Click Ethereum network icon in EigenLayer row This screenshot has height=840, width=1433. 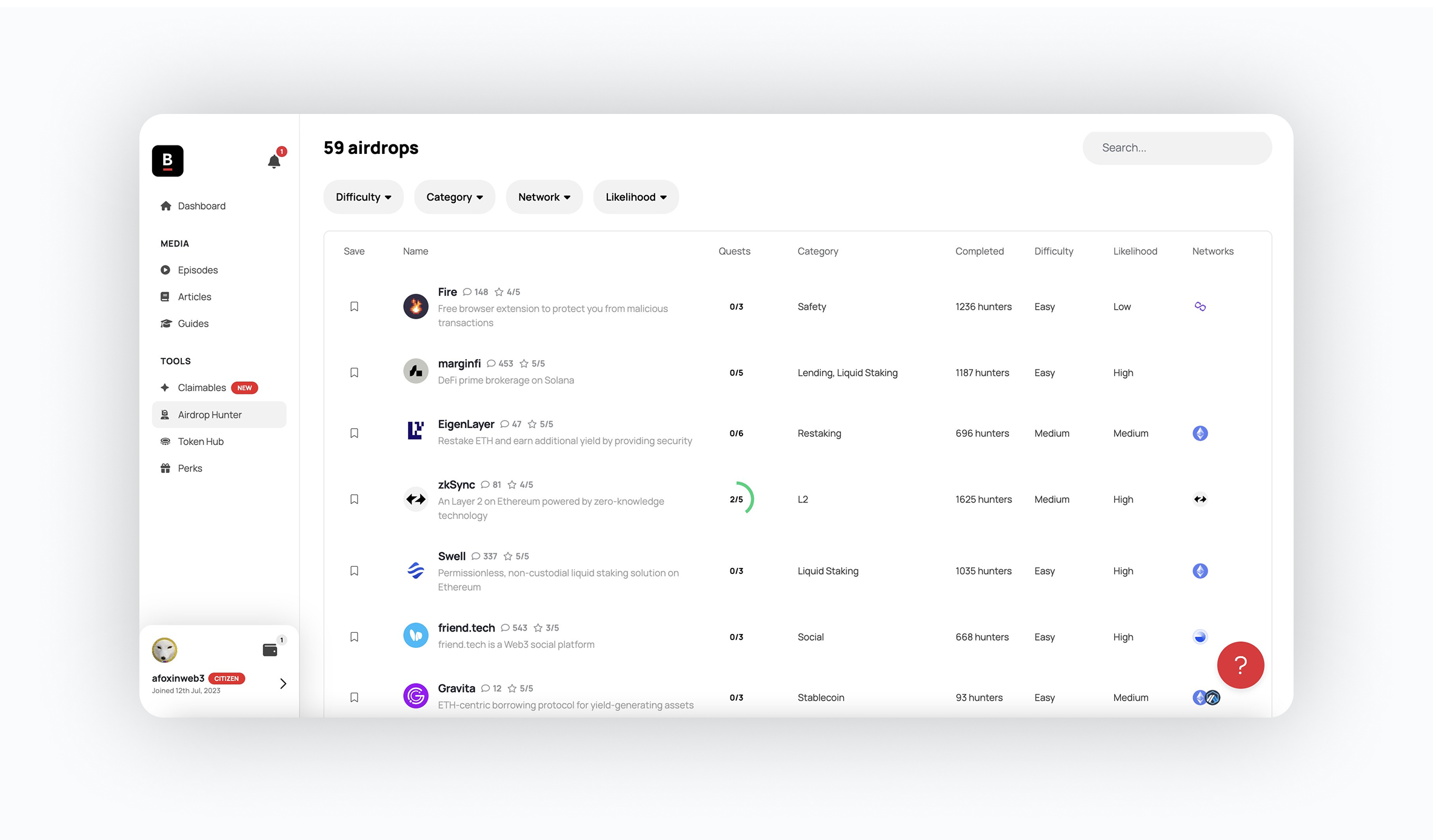tap(1200, 433)
